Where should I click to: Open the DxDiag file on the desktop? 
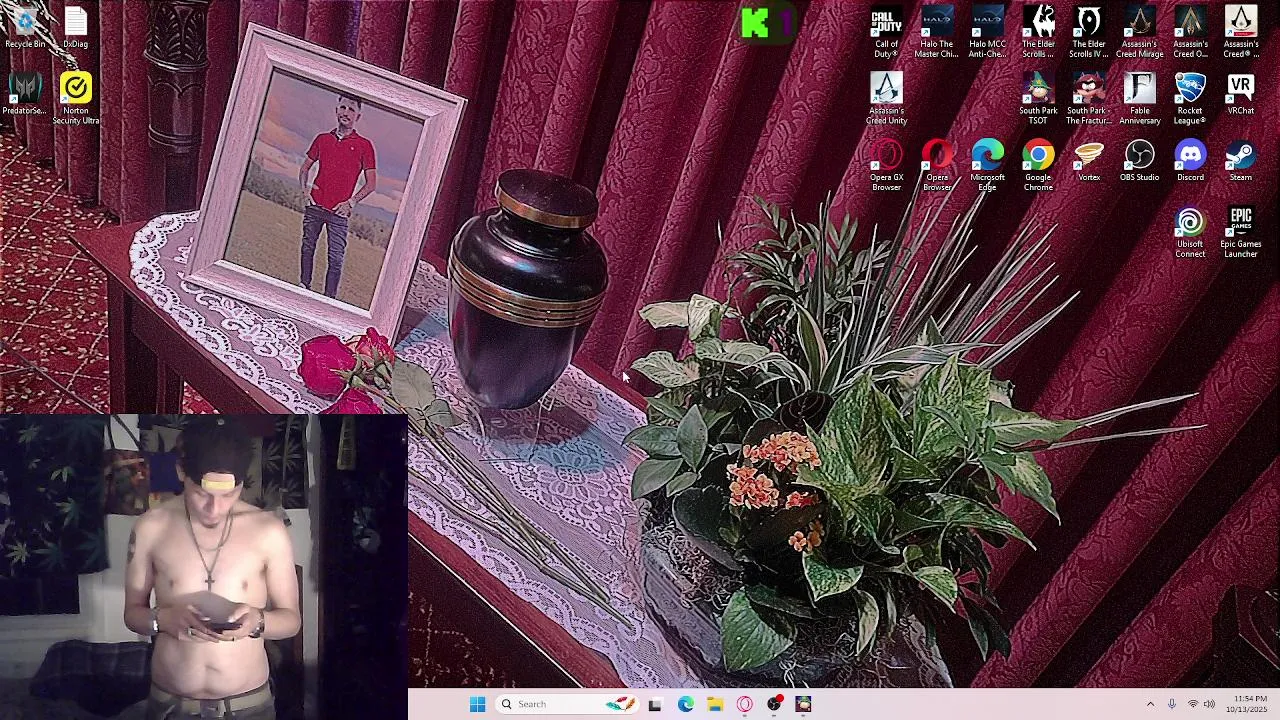click(76, 28)
